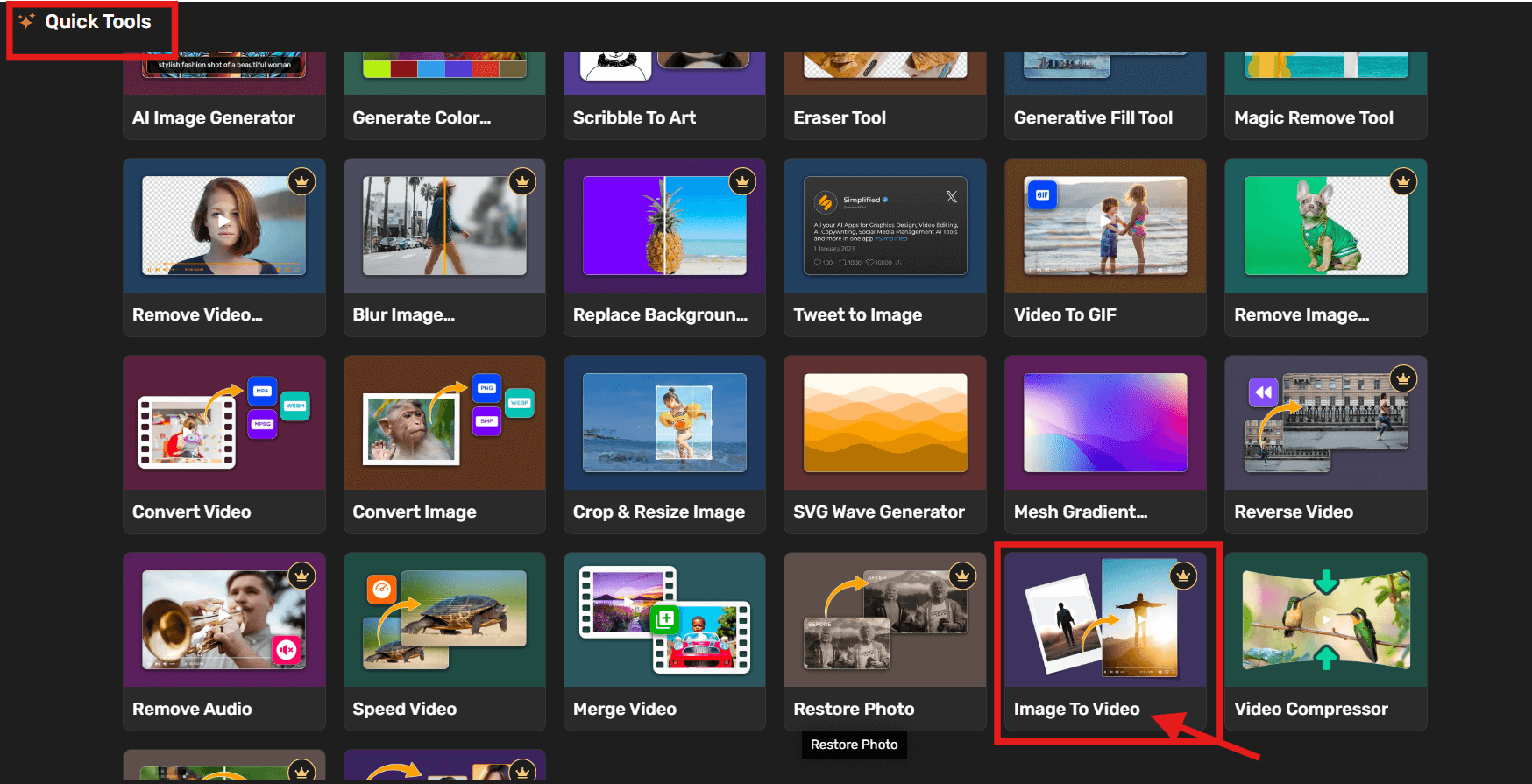Click the Image To Video label
Screen dimensions: 1532x784
[x=1077, y=709]
